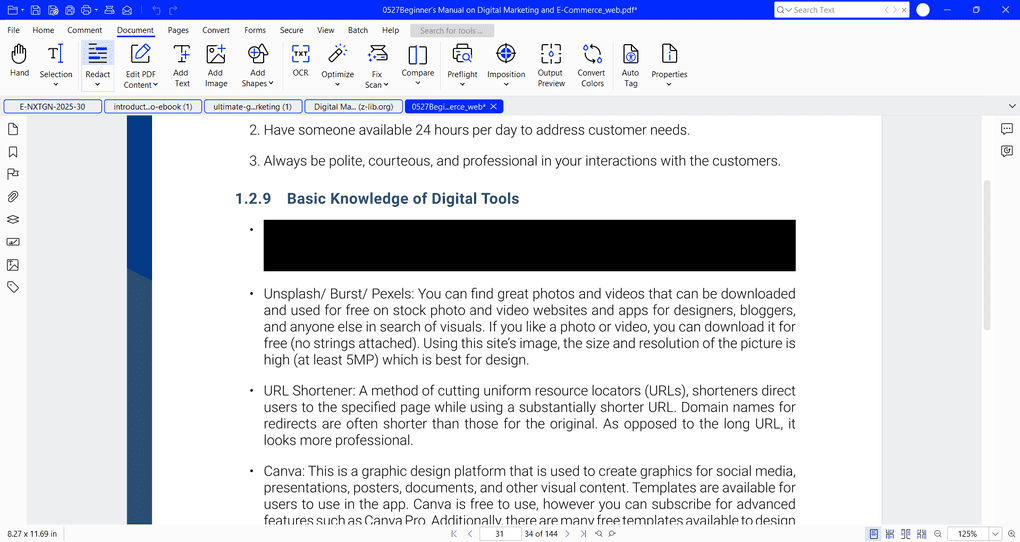Enable two-page facing view mode
The width and height of the screenshot is (1020, 542).
point(906,534)
